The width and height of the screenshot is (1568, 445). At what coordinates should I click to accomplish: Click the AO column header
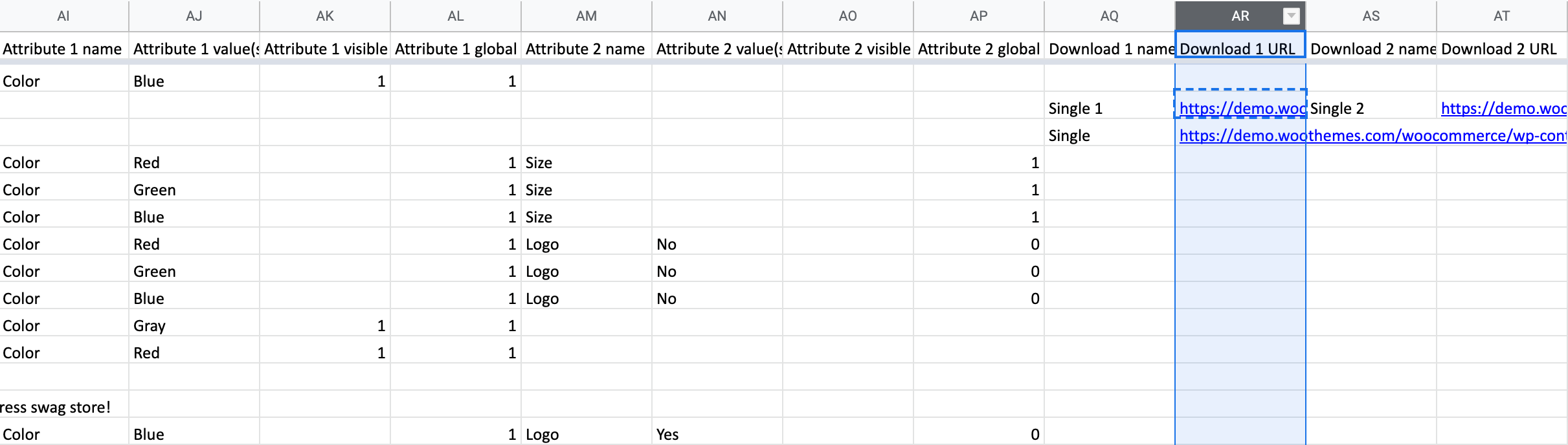(847, 16)
